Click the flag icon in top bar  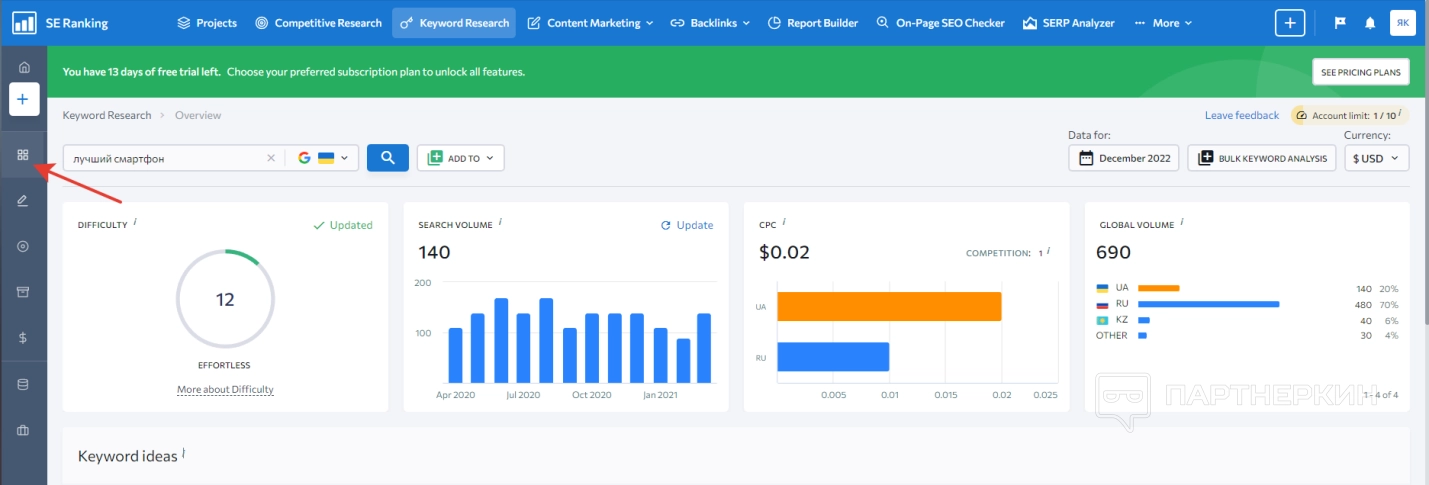pyautogui.click(x=1340, y=23)
